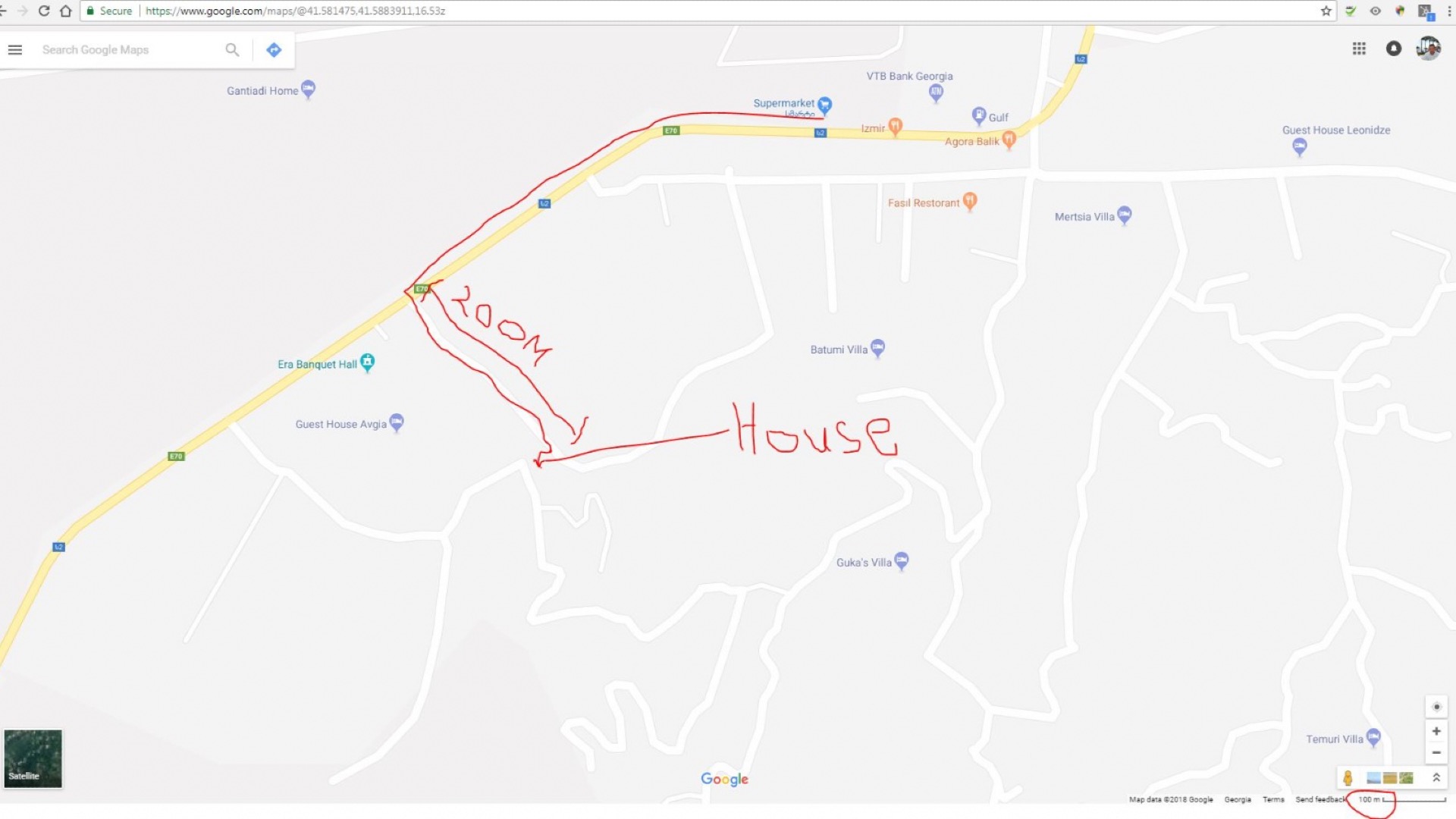
Task: Open the Google Maps hamburger menu
Action: [x=15, y=50]
